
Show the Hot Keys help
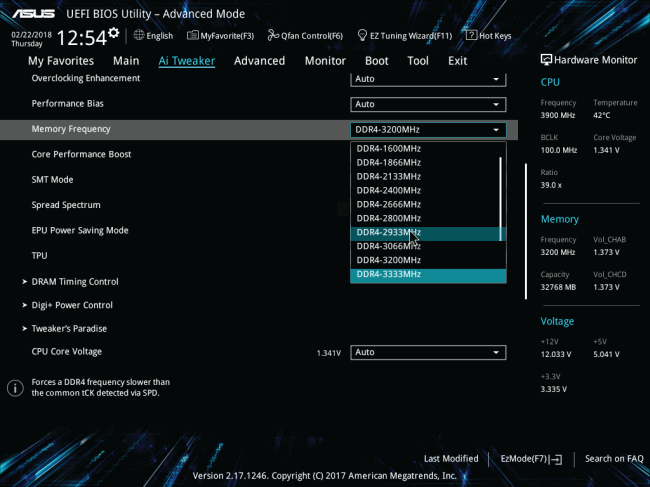(x=489, y=36)
